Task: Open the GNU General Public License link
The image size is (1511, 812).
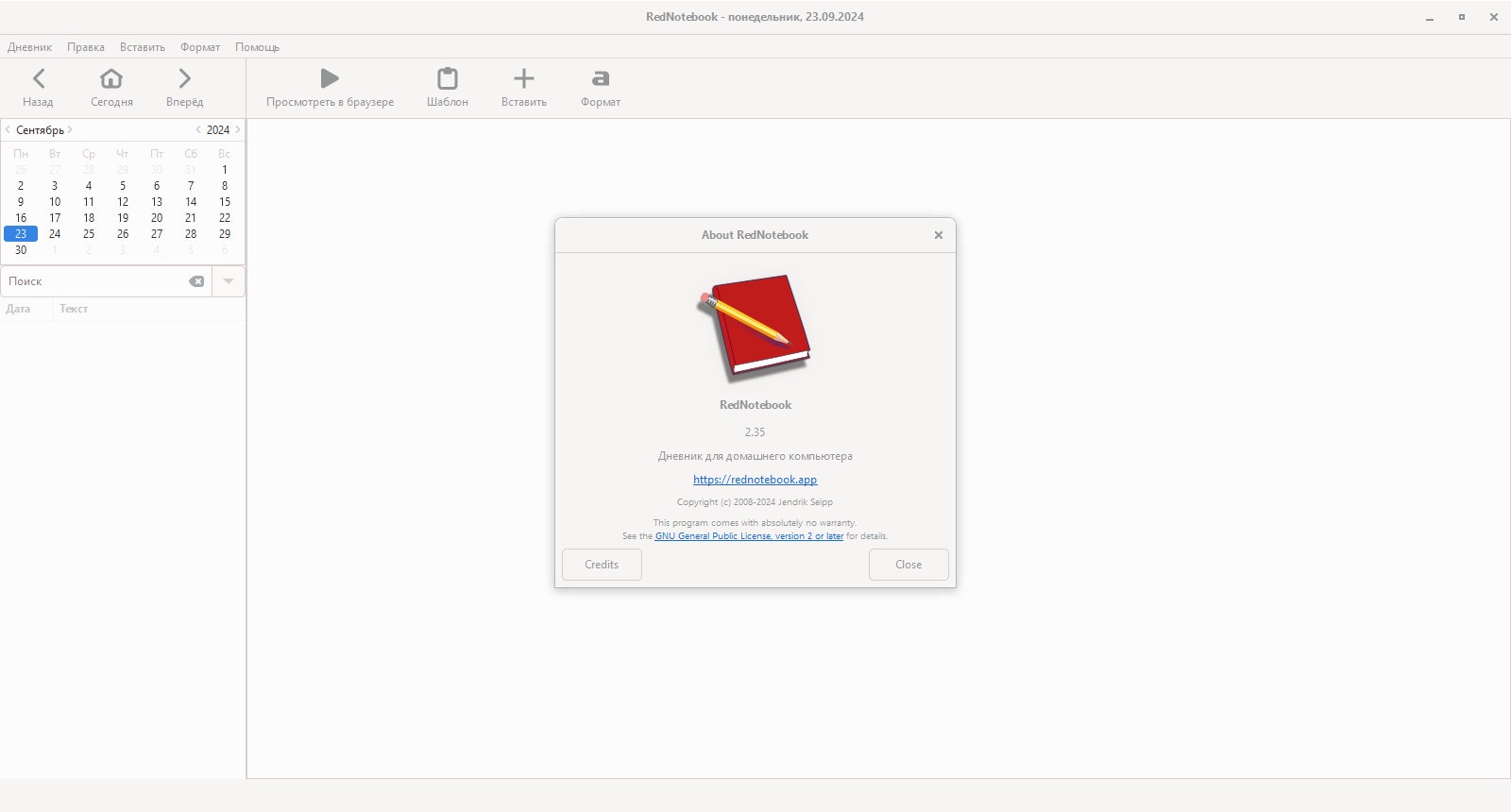Action: point(749,536)
